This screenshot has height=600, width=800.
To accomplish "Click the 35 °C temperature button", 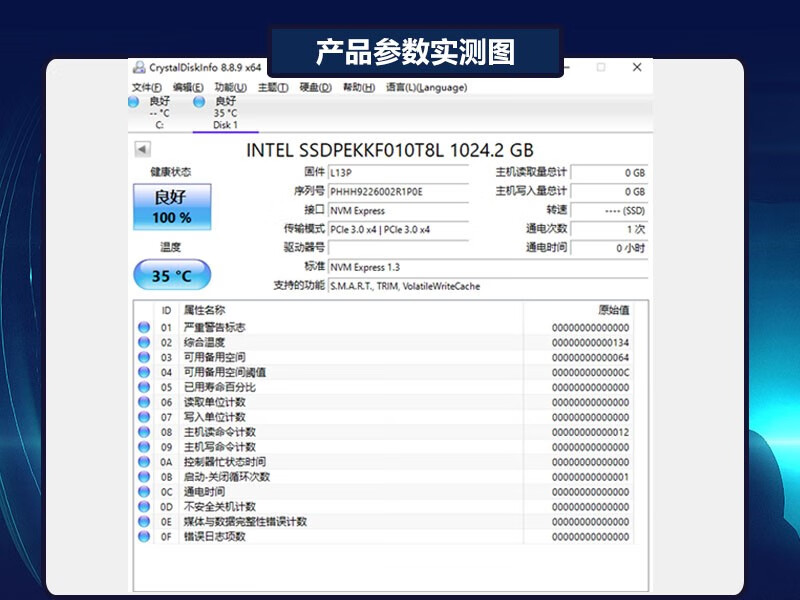I will click(172, 276).
